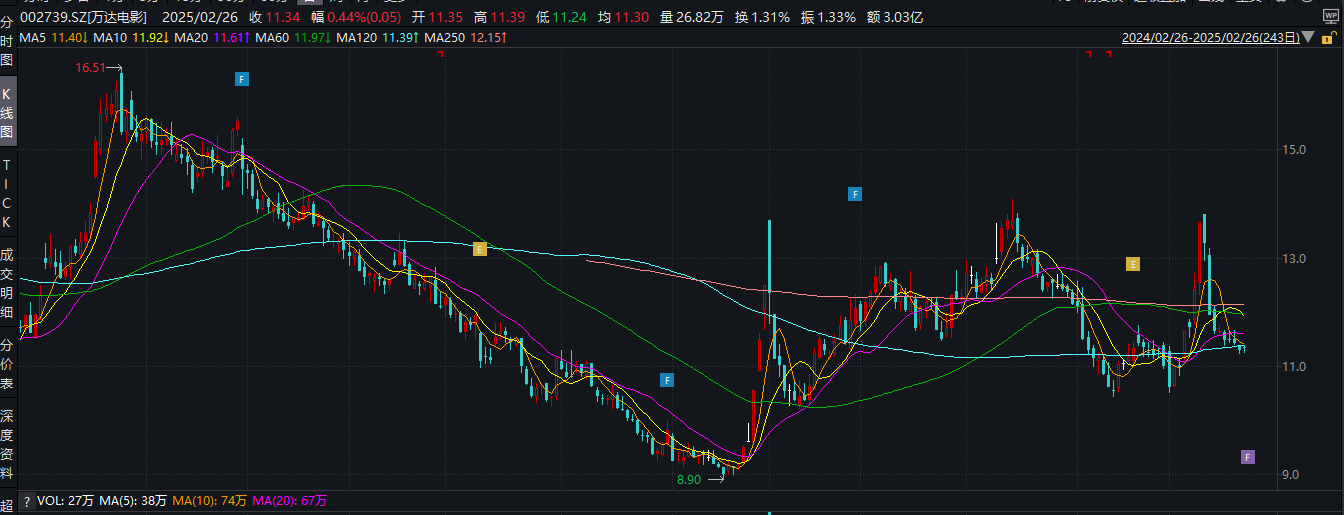Screen dimensions: 1344x515
Task: Open the TICK sidebar tab
Action: click(7, 193)
